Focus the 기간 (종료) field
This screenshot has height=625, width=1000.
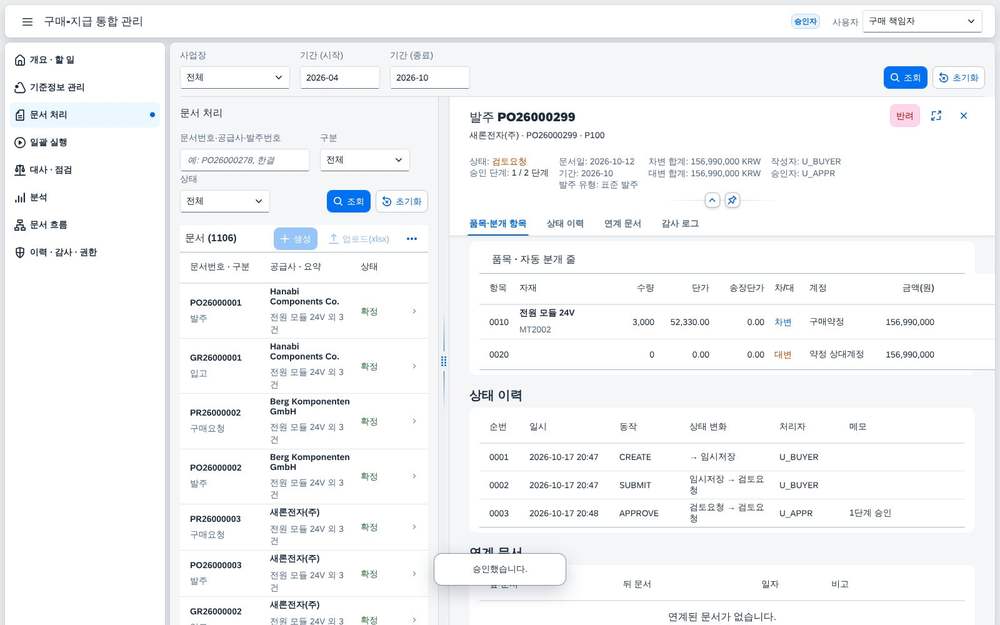tap(430, 78)
